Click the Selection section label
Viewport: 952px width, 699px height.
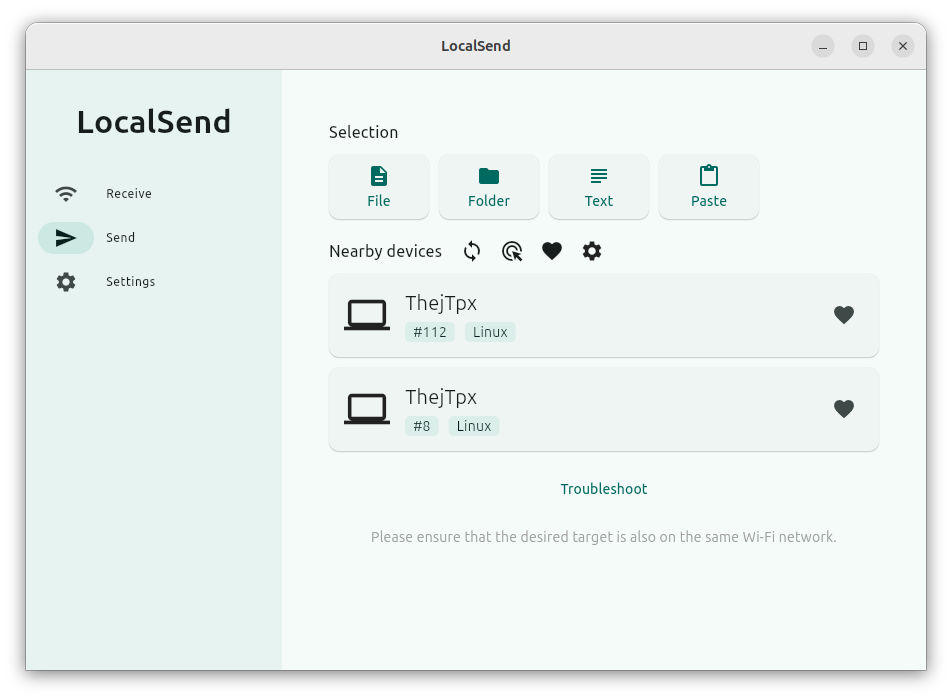click(x=363, y=132)
